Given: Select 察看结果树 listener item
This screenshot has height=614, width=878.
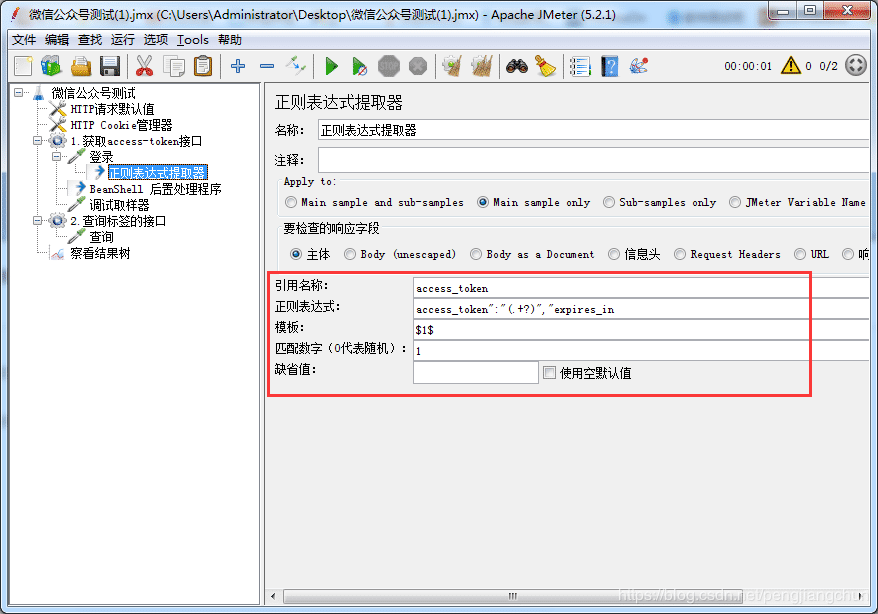Looking at the screenshot, I should [100, 253].
